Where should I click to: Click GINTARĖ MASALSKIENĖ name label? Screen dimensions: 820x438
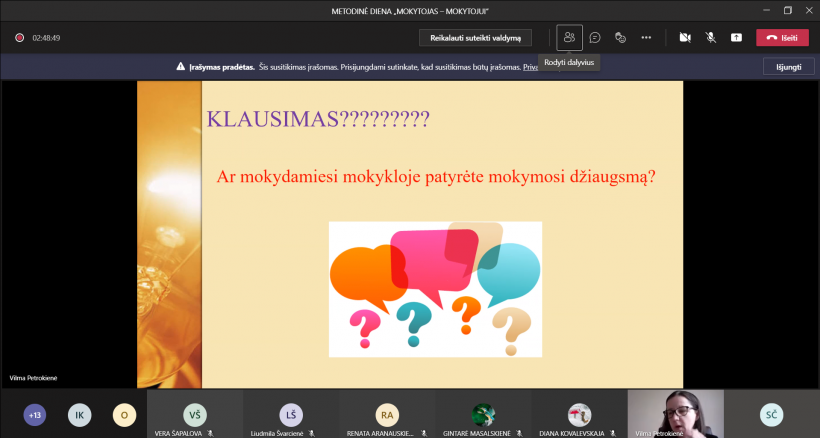click(476, 433)
